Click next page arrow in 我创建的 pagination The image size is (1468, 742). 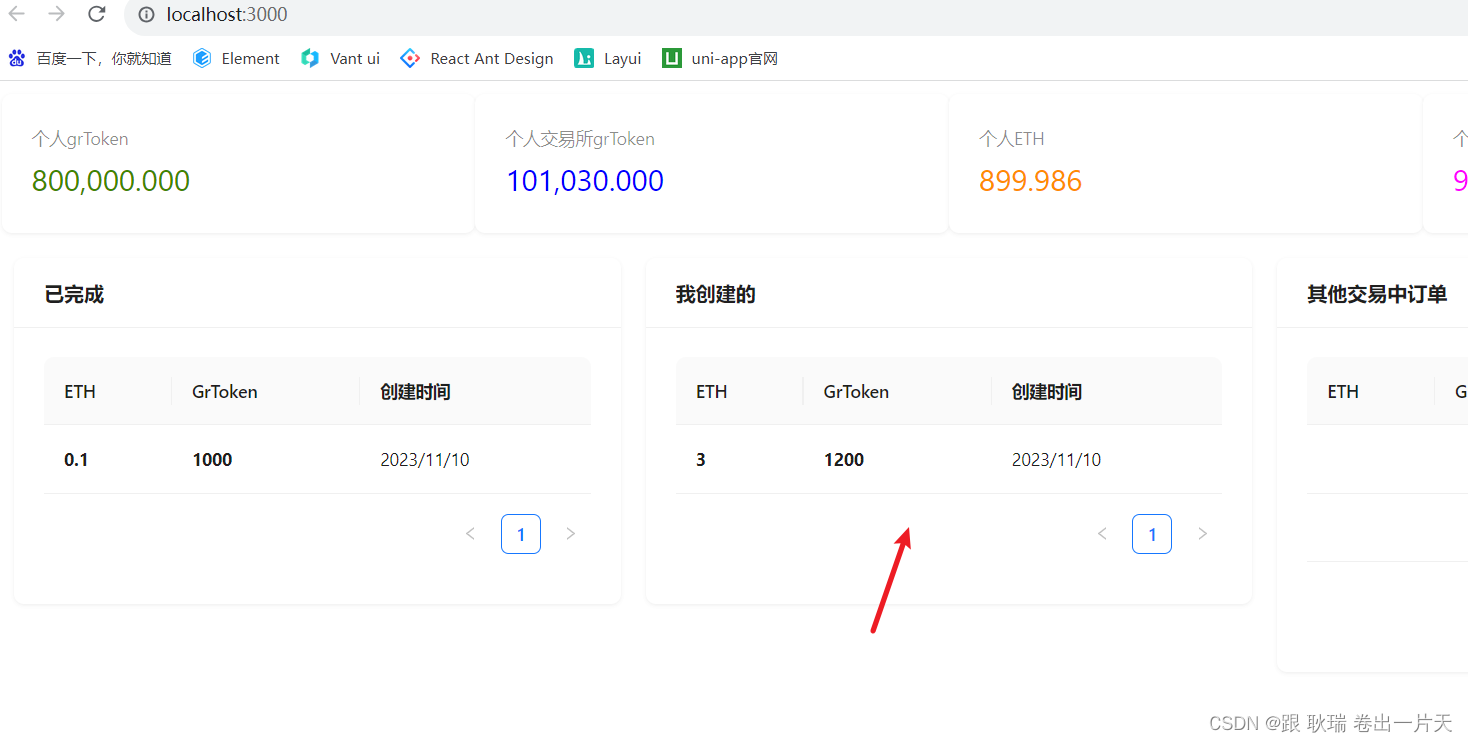pos(1203,534)
